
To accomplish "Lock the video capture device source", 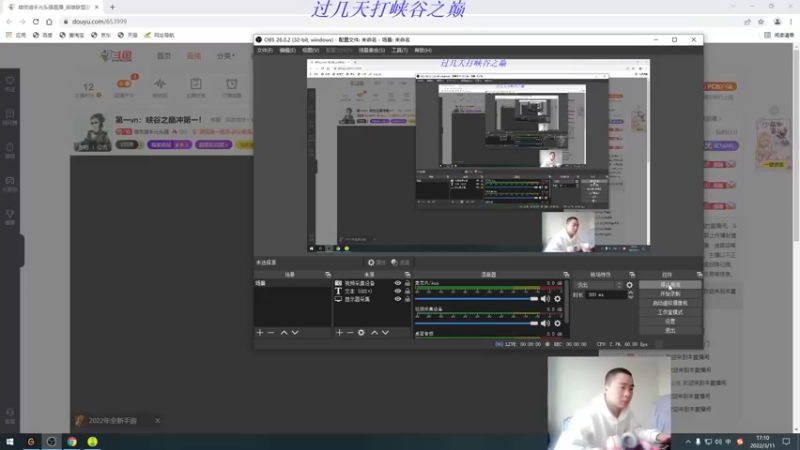I will pos(407,283).
